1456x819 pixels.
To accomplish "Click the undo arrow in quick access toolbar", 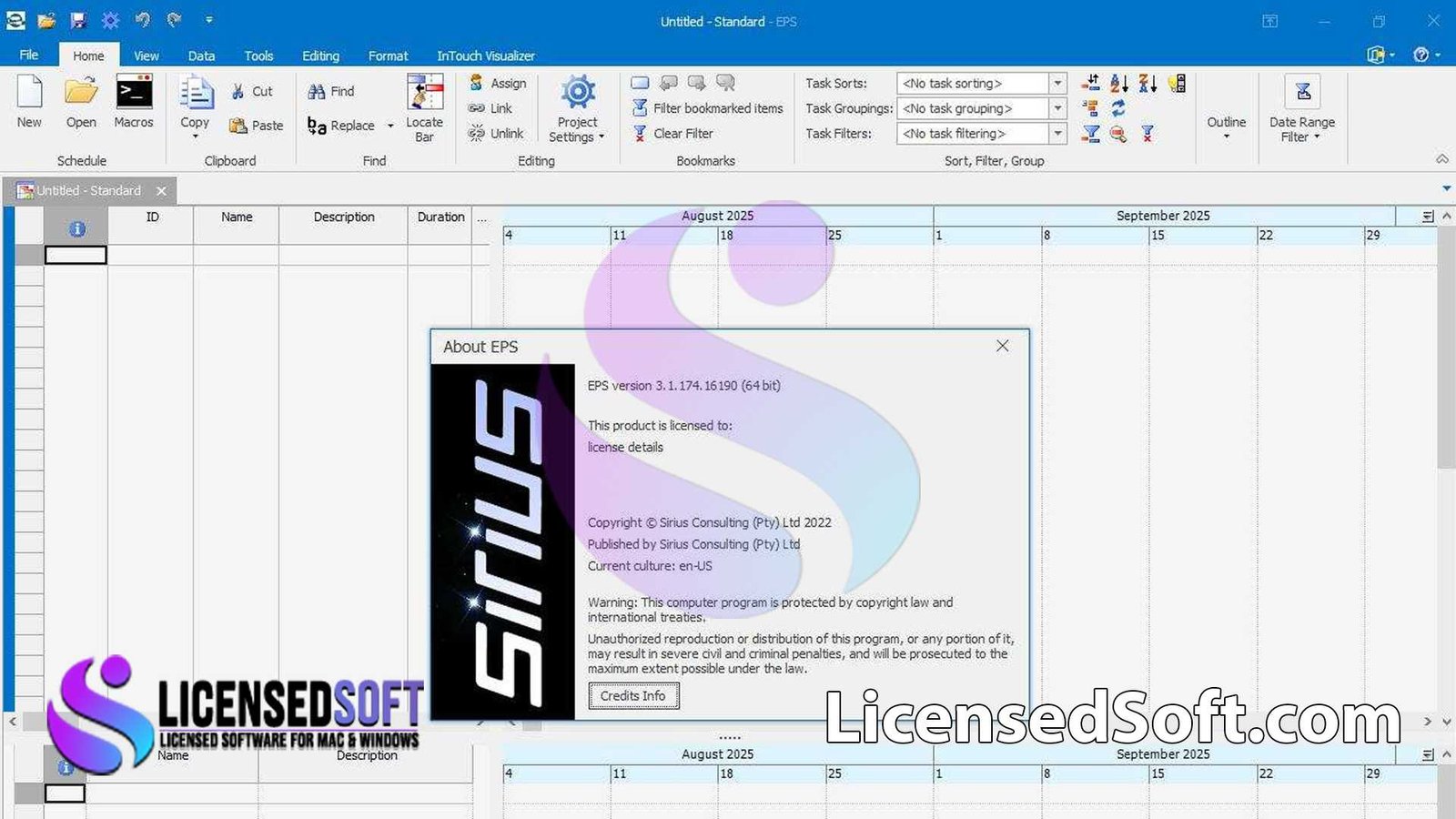I will [142, 20].
